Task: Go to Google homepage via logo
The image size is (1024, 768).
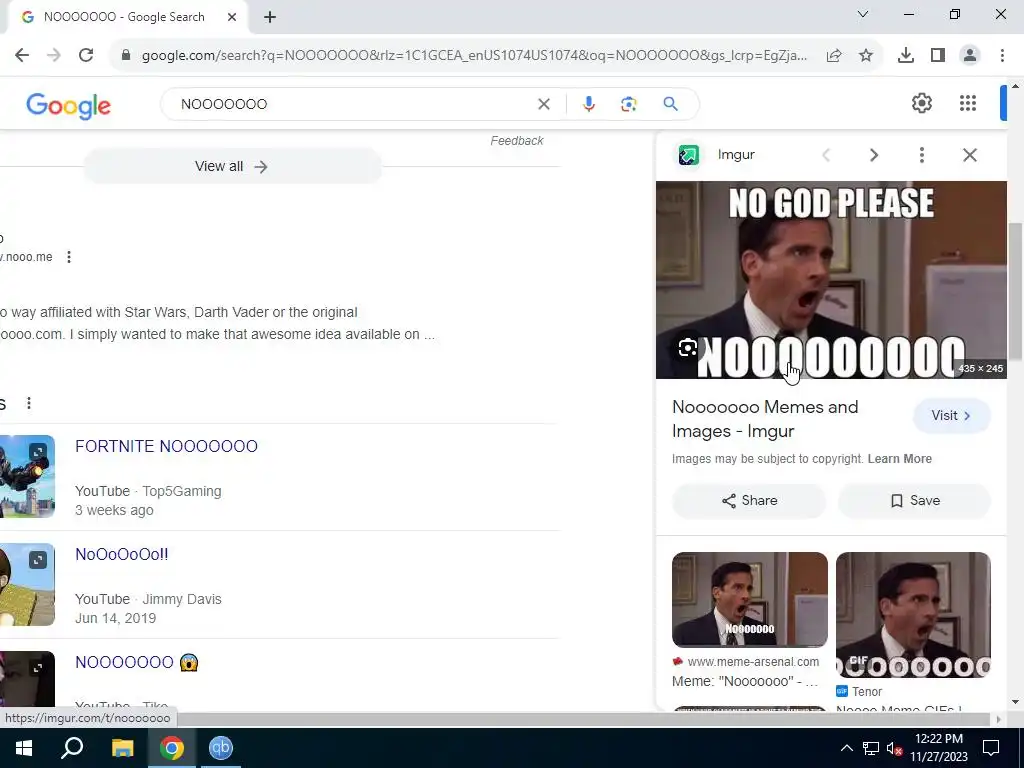Action: pyautogui.click(x=69, y=105)
